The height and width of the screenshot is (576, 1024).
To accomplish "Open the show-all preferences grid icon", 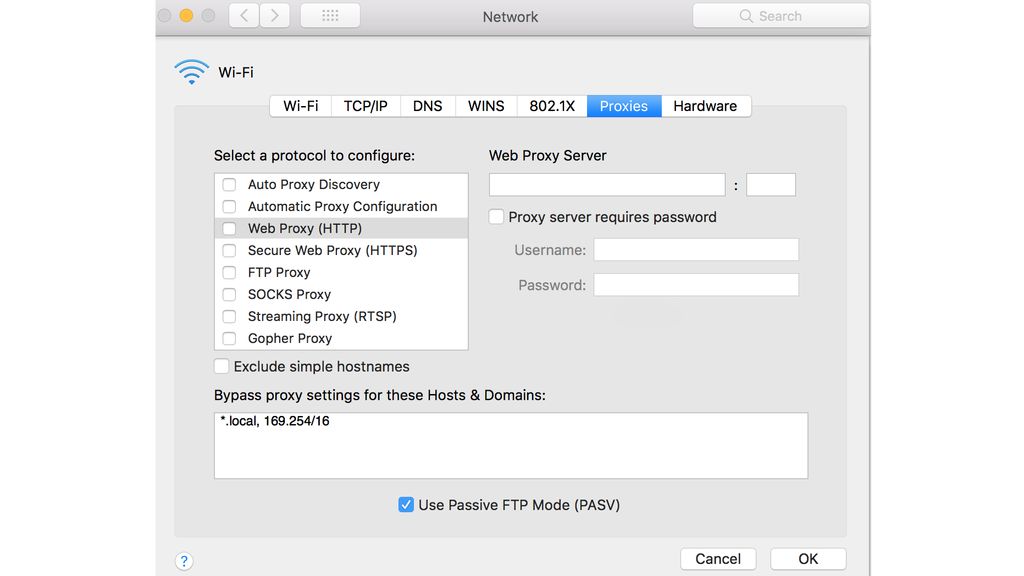I will [x=330, y=16].
